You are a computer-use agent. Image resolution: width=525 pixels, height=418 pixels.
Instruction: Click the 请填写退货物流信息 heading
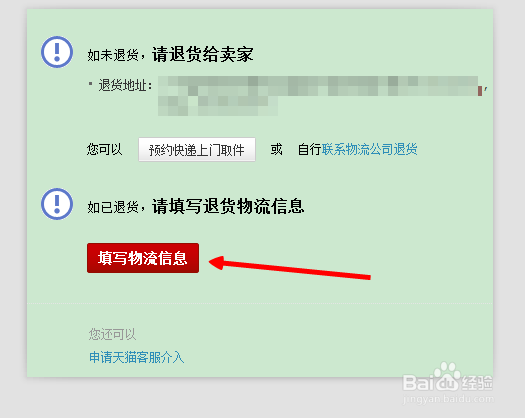click(228, 206)
